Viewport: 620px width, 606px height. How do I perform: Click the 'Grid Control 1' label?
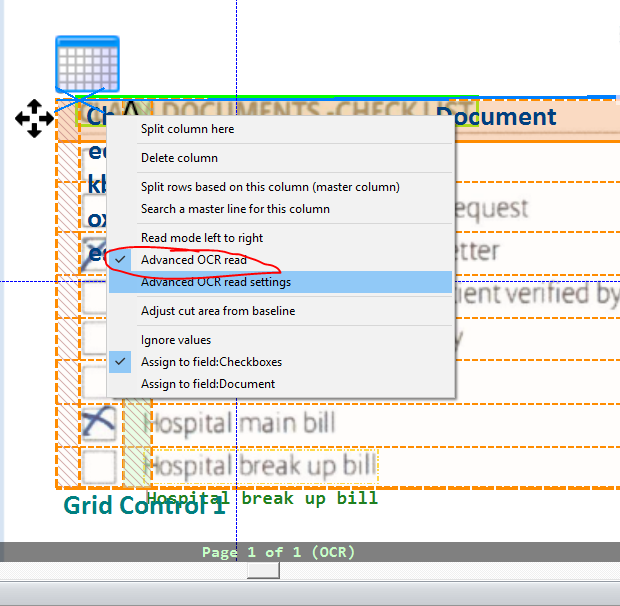[x=145, y=505]
